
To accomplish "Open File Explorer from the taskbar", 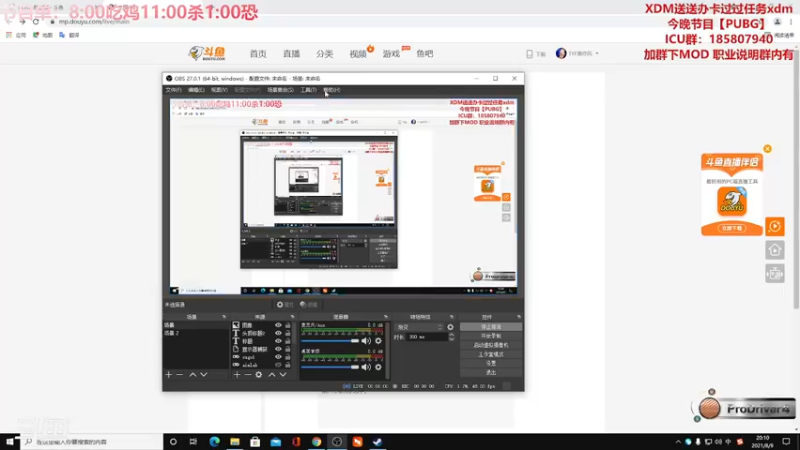I will (x=235, y=442).
